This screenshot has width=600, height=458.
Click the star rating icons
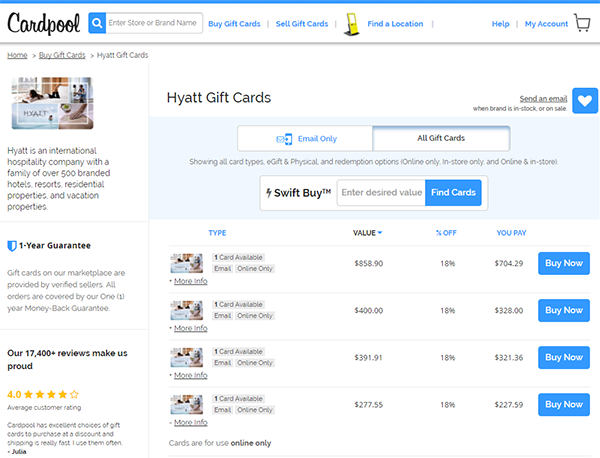click(51, 394)
